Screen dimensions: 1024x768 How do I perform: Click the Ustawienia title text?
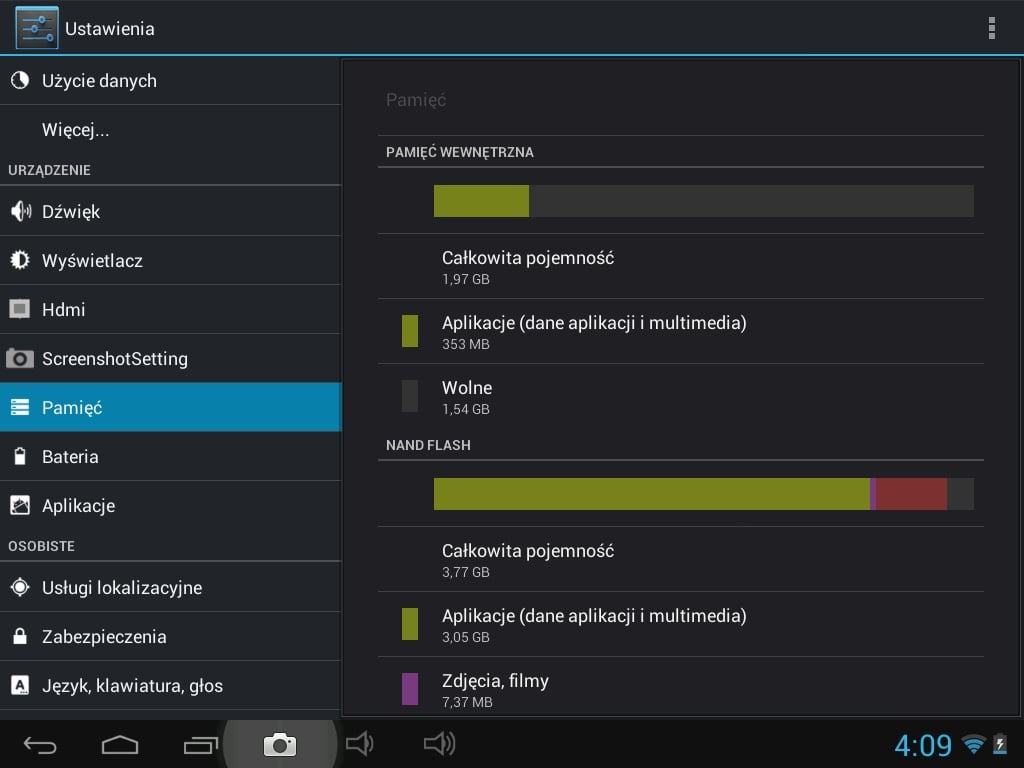click(110, 29)
